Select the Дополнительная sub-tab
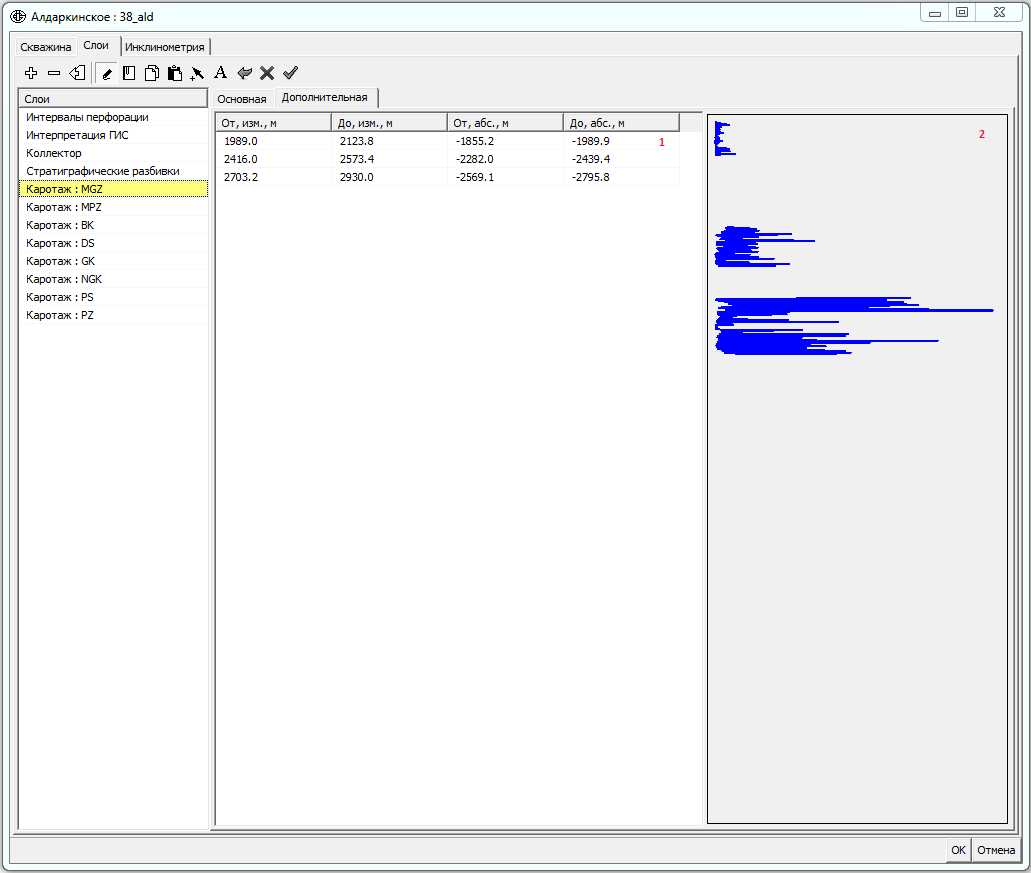 (x=325, y=97)
